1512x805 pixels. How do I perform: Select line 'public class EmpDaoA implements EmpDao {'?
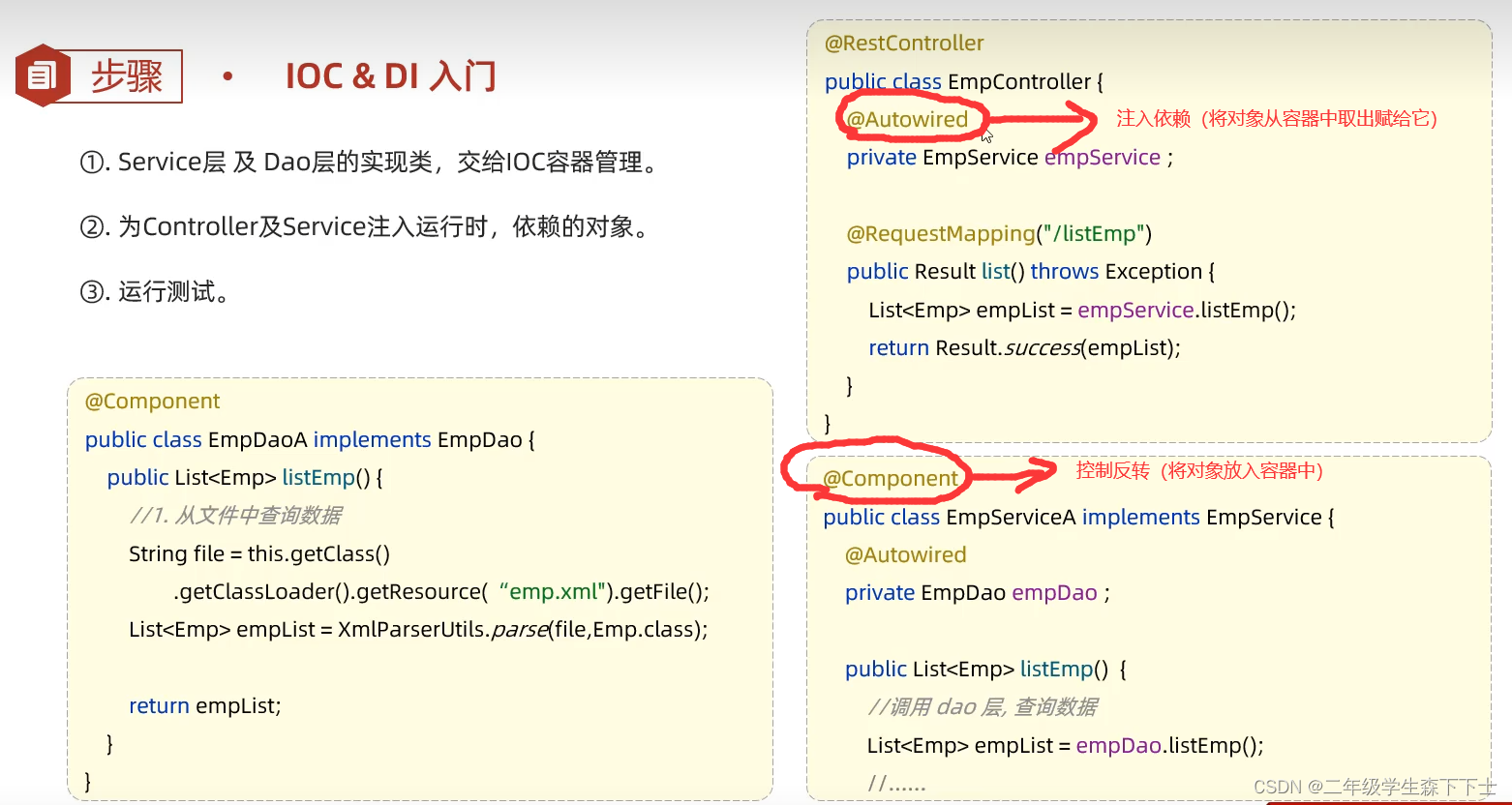[310, 439]
